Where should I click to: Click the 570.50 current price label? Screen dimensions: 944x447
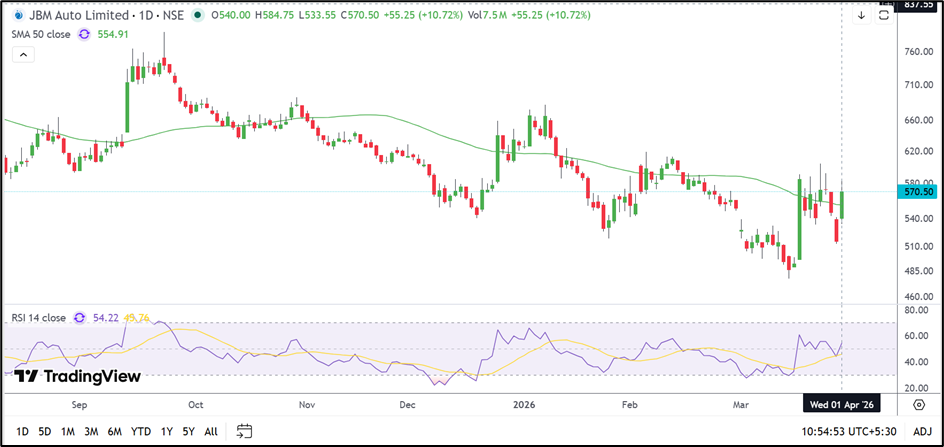point(918,191)
